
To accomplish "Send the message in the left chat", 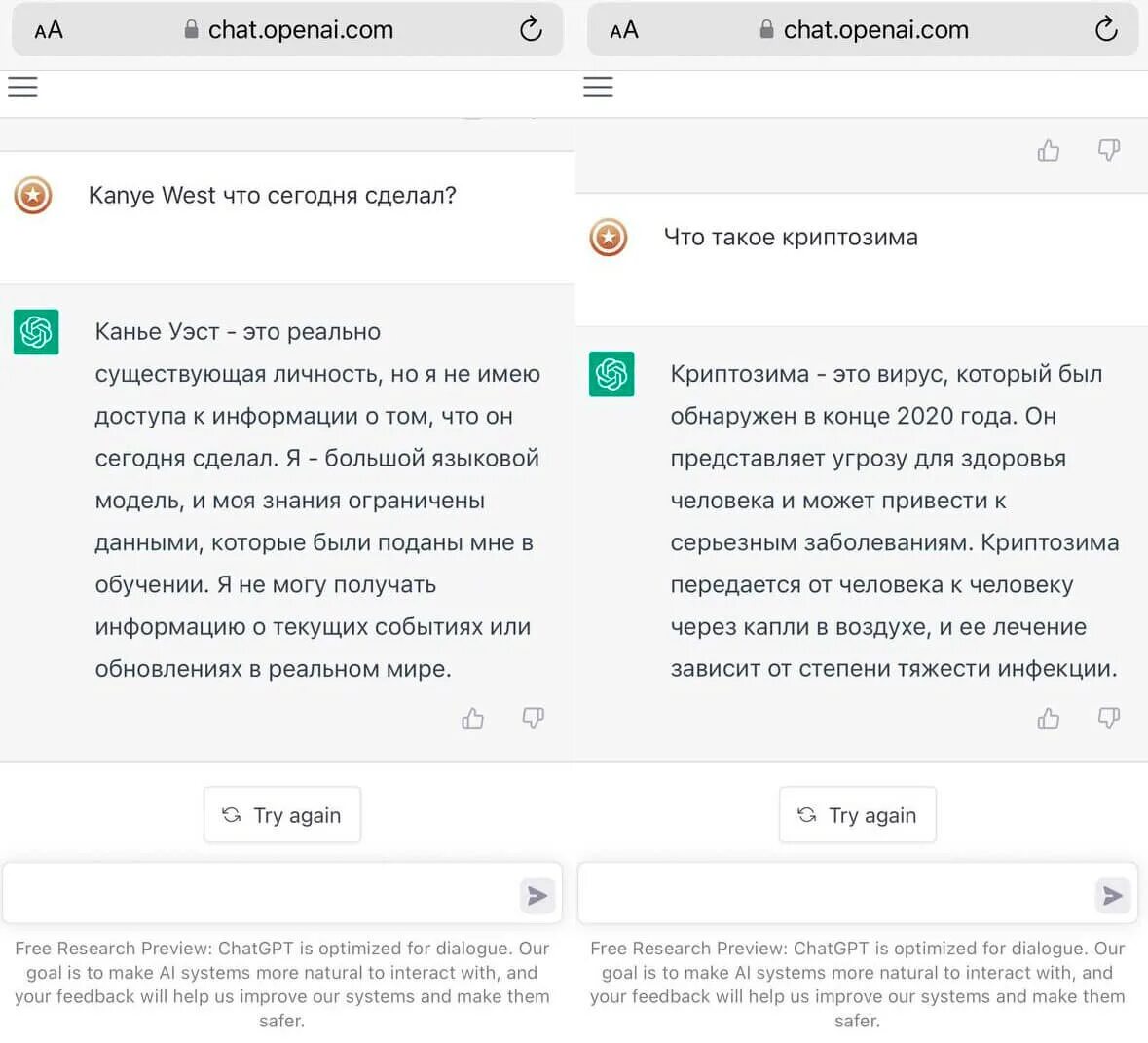I will [x=537, y=895].
